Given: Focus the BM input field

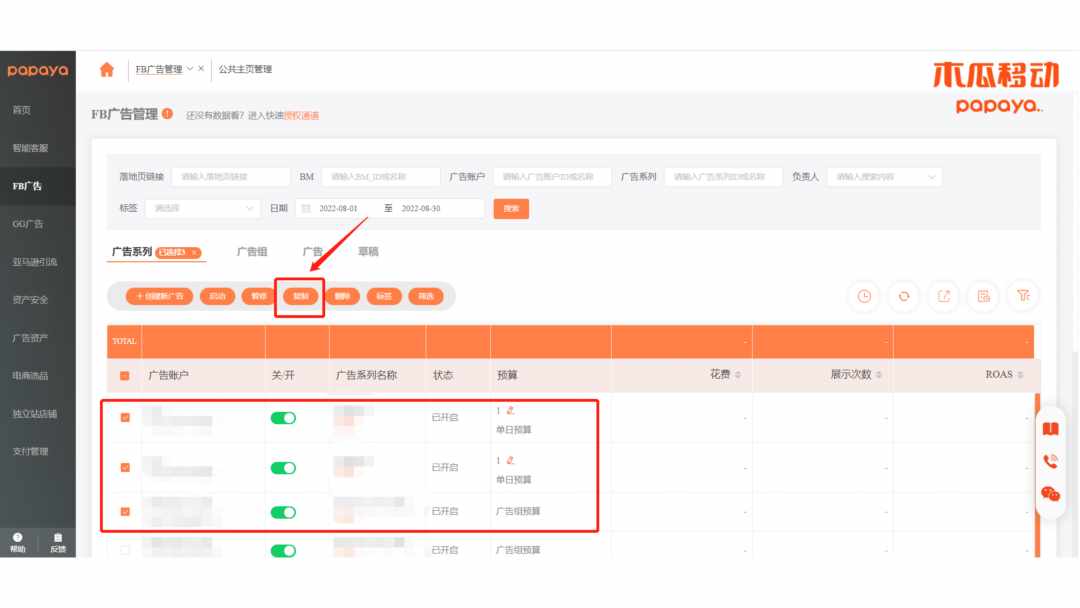Looking at the screenshot, I should (x=381, y=177).
